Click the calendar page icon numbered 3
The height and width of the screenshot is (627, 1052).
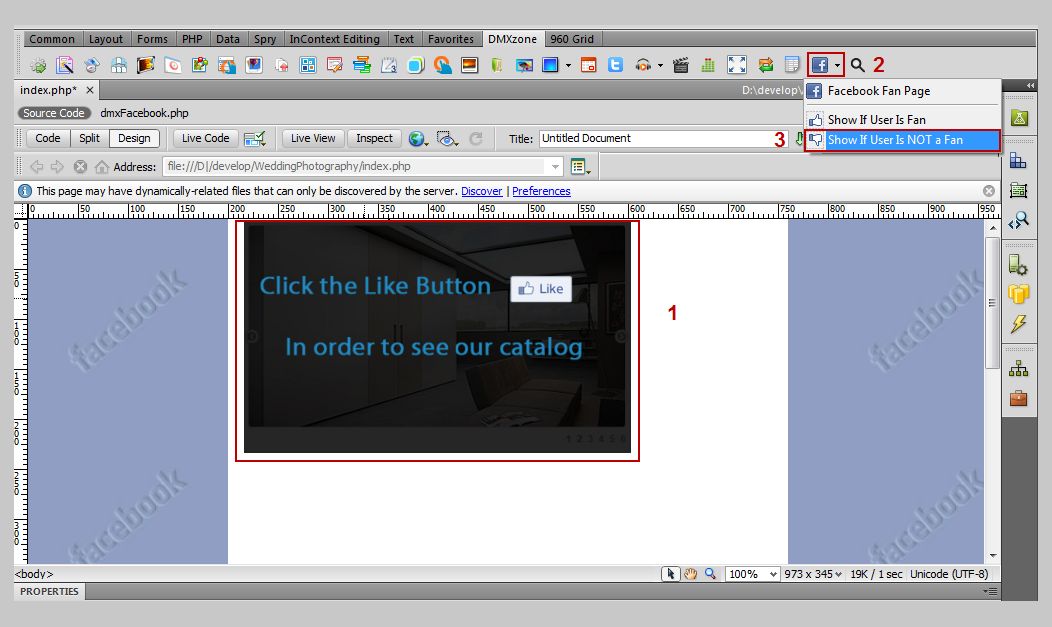[x=388, y=65]
